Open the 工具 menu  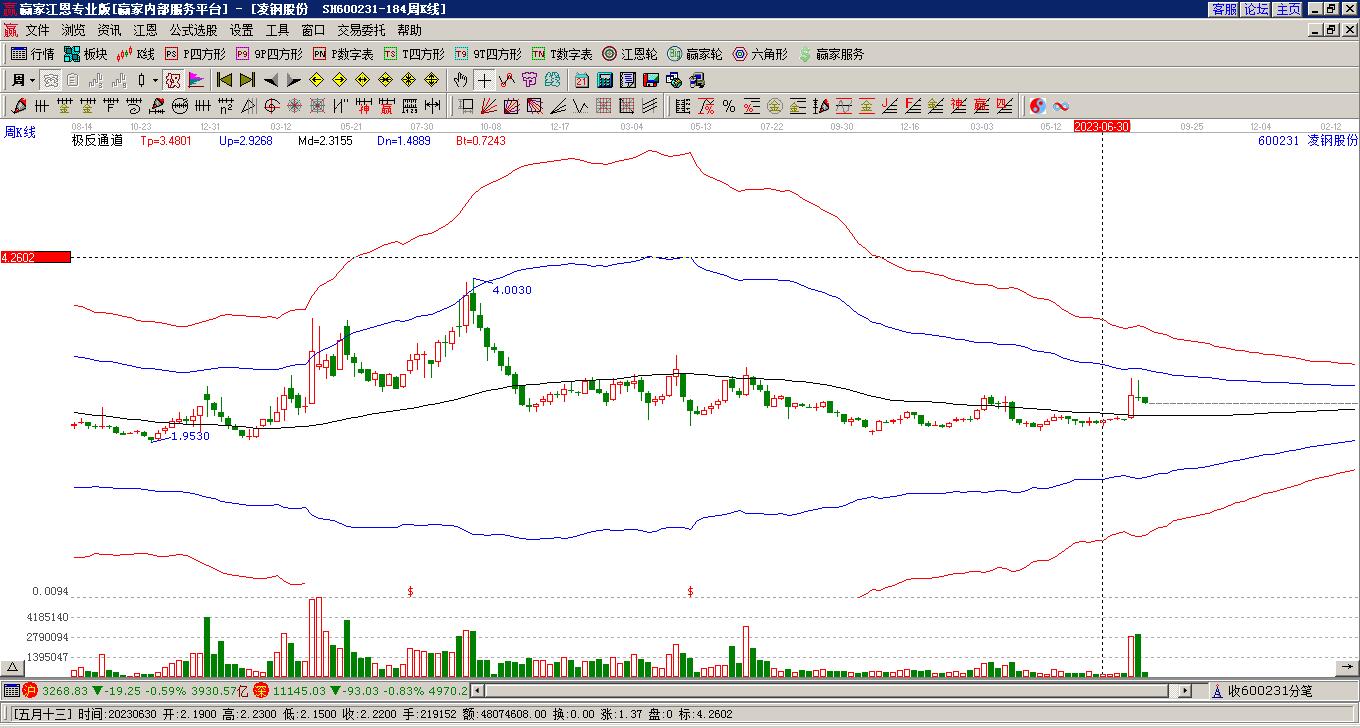point(277,31)
